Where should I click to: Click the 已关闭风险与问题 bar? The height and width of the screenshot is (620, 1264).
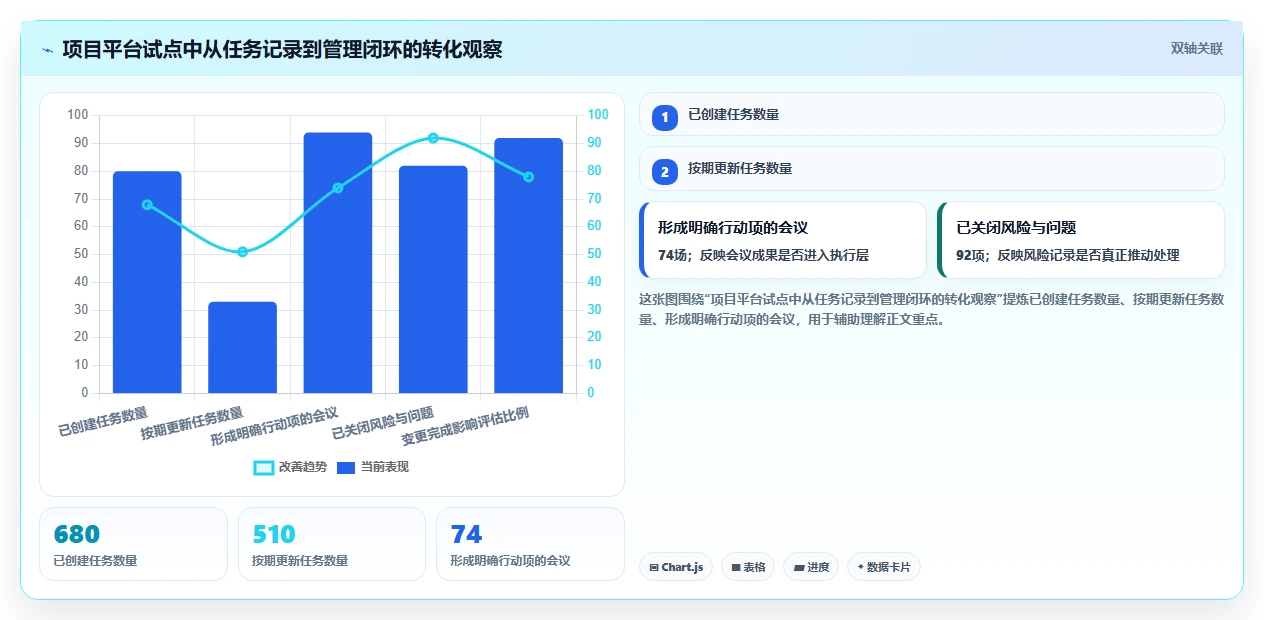tap(433, 279)
